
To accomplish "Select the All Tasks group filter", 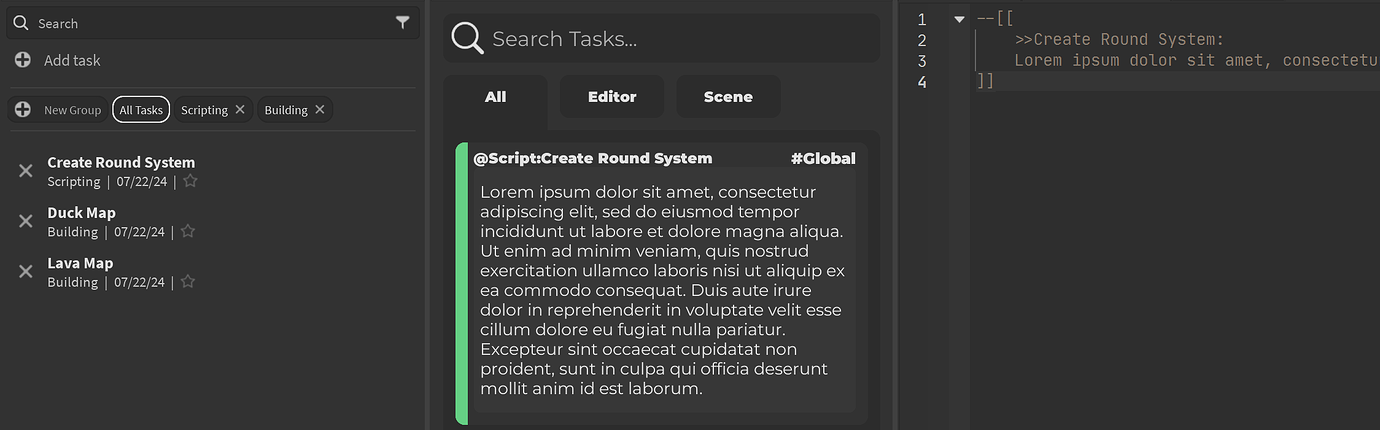I will coord(141,110).
